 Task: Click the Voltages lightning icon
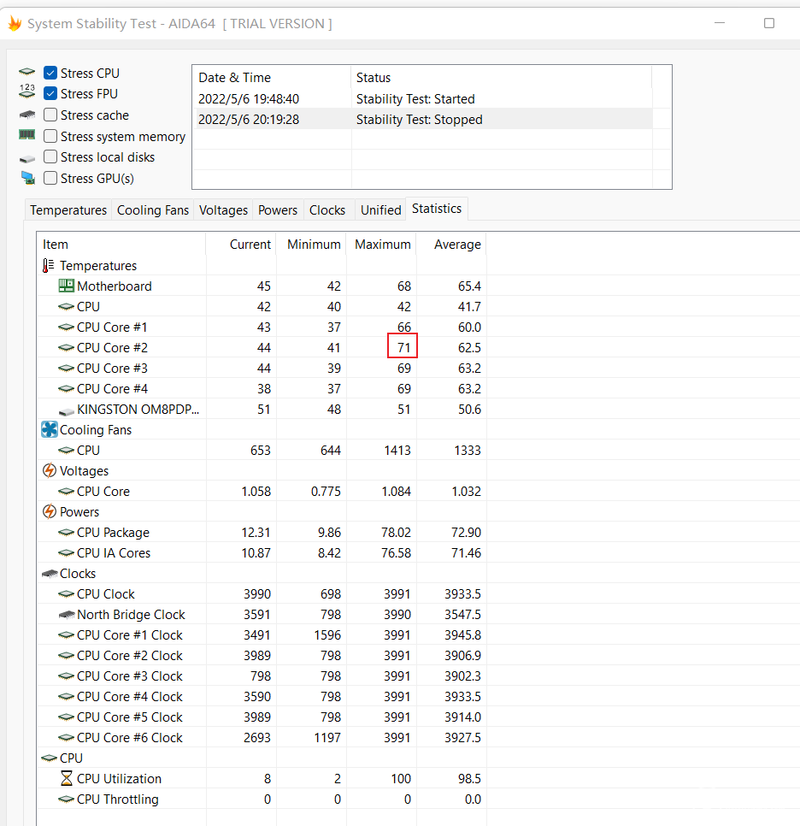point(49,470)
